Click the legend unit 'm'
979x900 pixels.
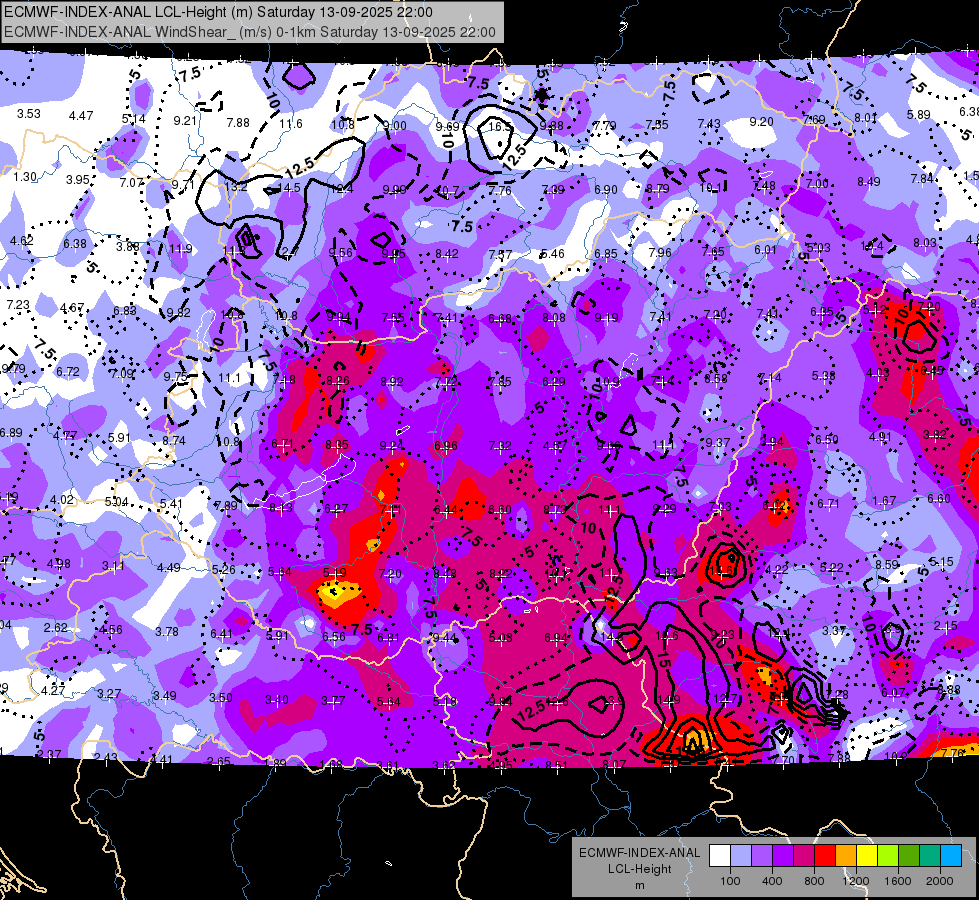640,886
